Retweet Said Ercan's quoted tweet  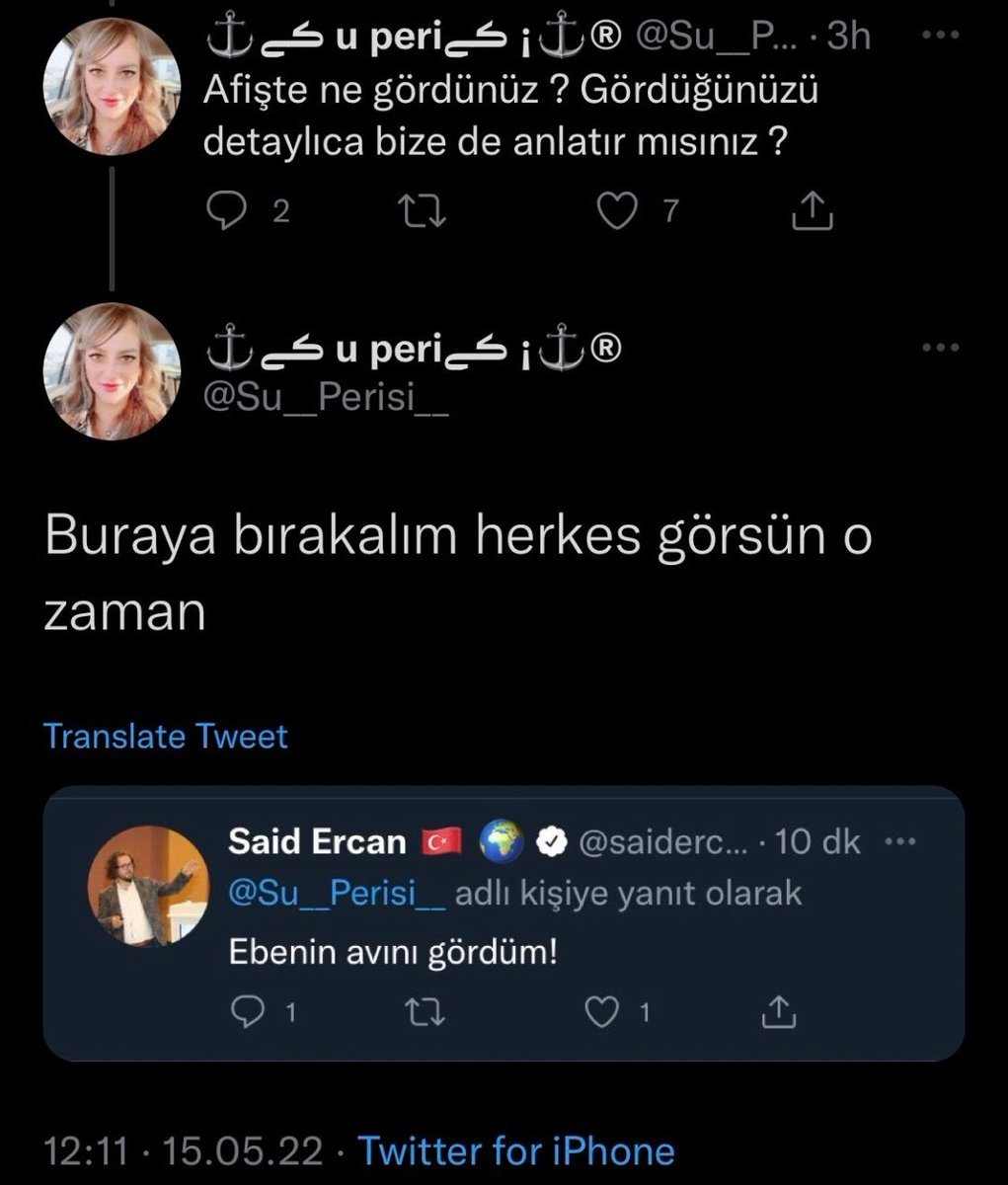click(428, 1012)
